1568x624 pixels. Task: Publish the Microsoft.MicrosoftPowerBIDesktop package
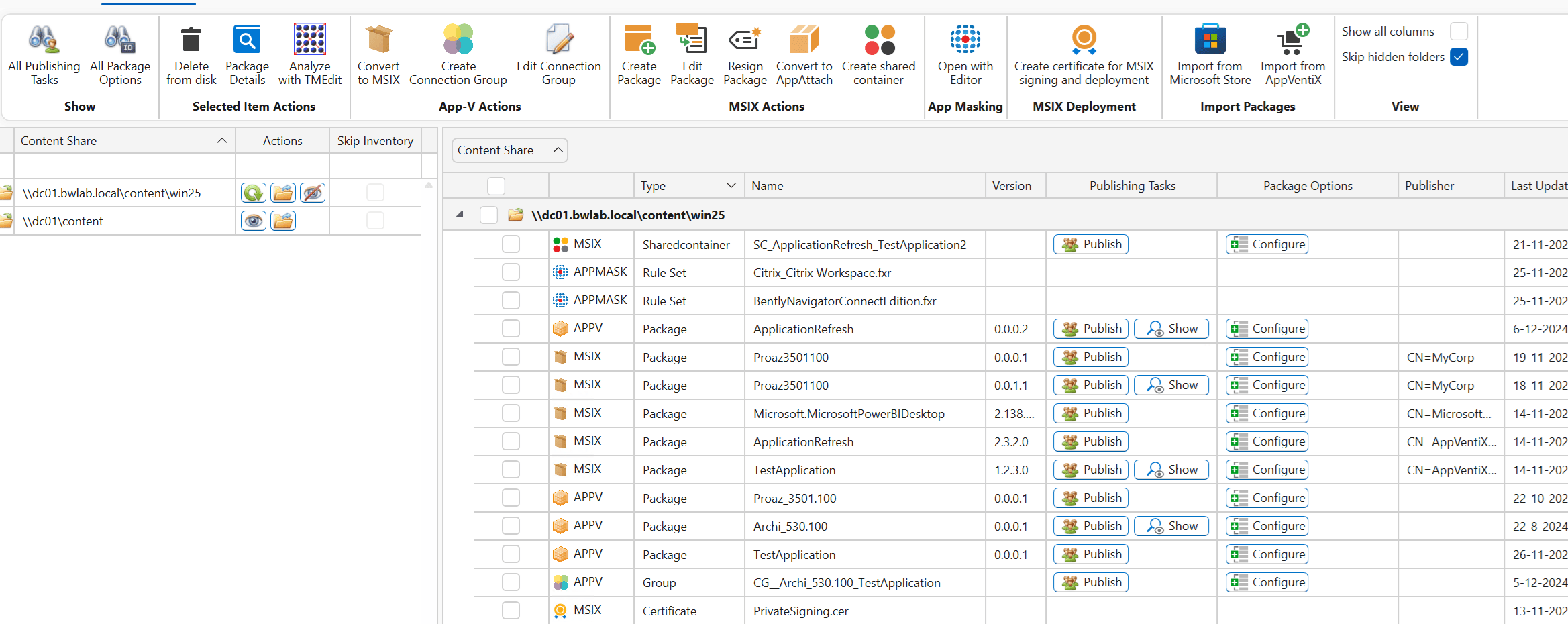(x=1090, y=413)
